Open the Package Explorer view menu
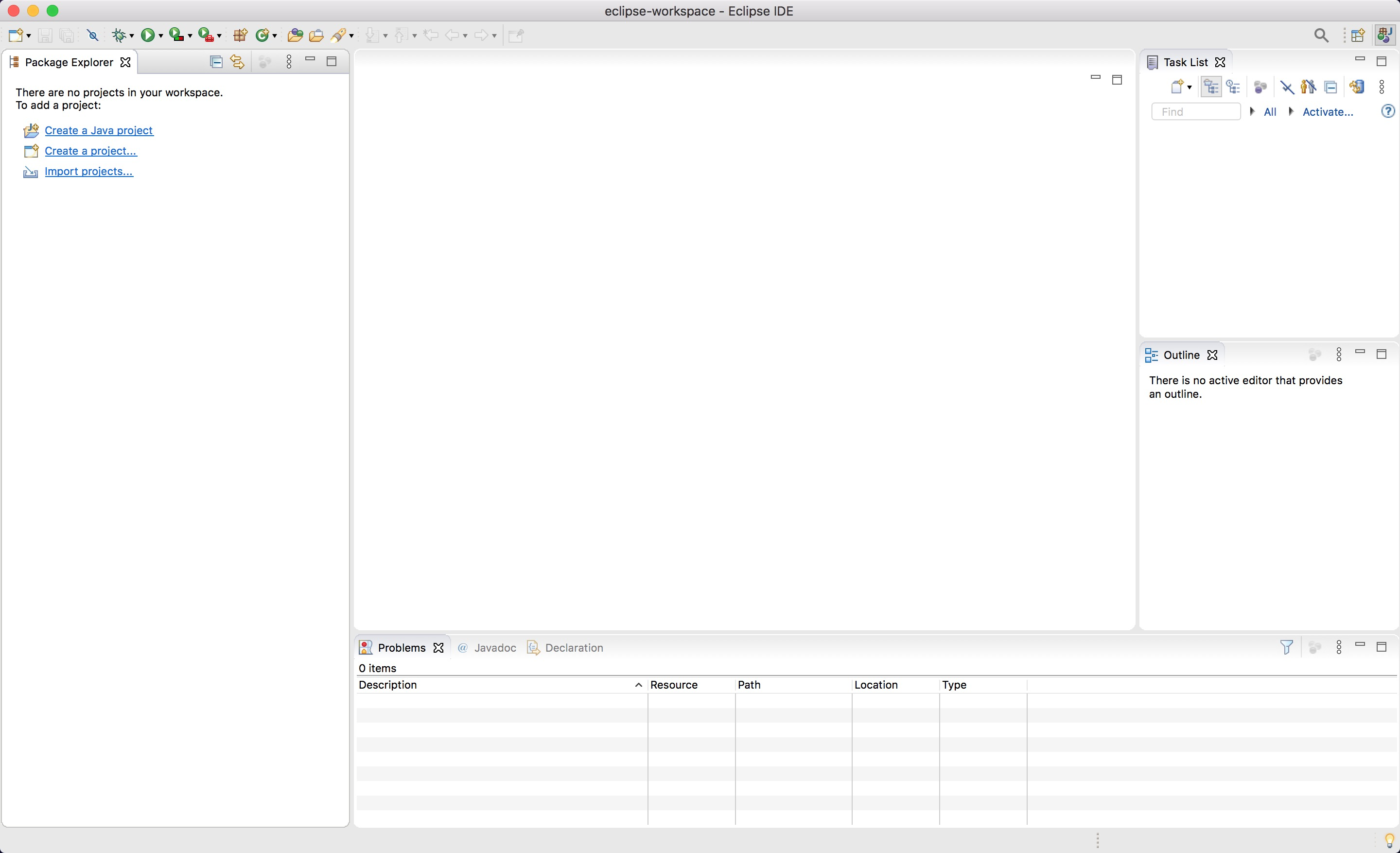This screenshot has width=1400, height=853. point(289,61)
